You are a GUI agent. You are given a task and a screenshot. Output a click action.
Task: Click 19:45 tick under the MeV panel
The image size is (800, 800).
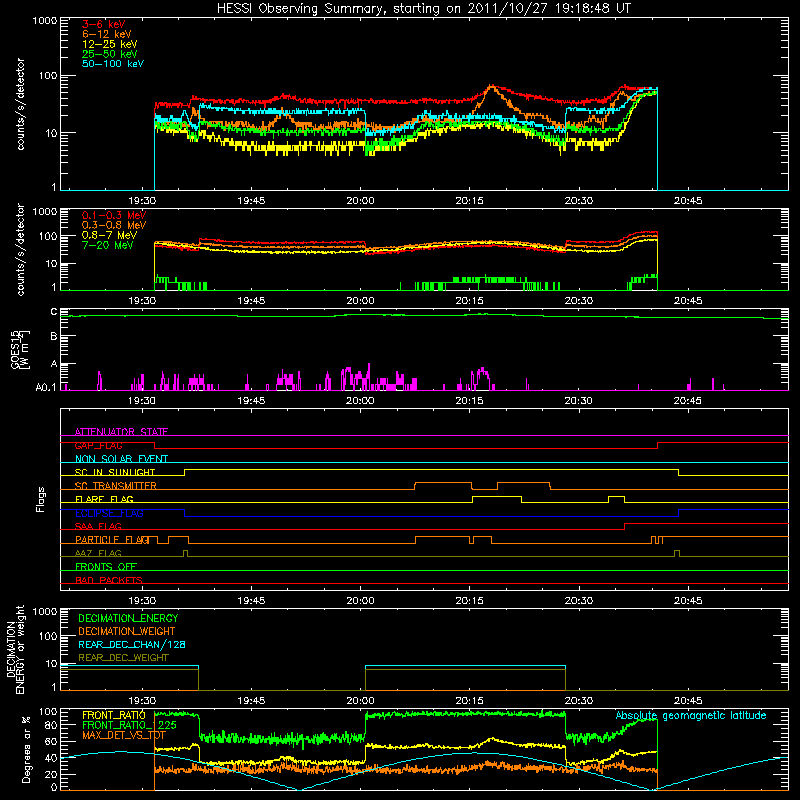pos(251,301)
